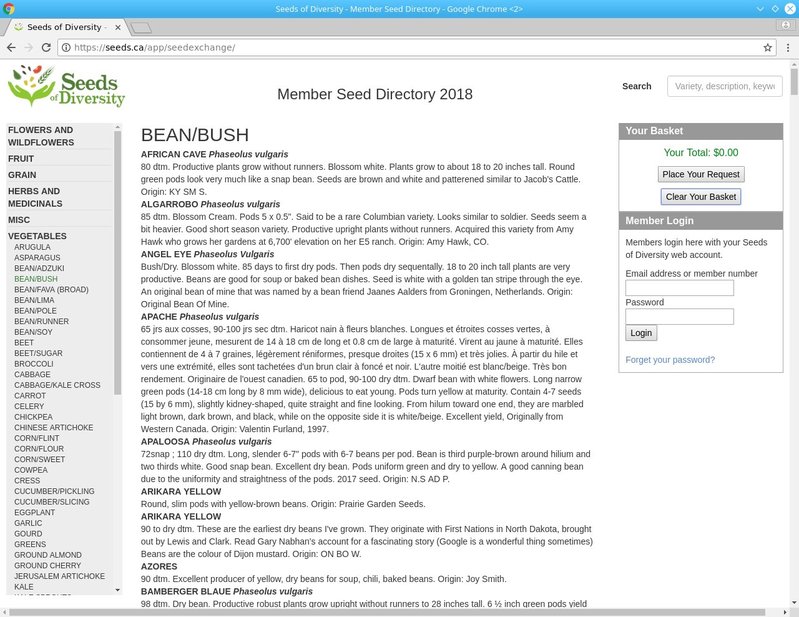This screenshot has width=799, height=617.
Task: Click the Search variety input field
Action: (x=725, y=86)
